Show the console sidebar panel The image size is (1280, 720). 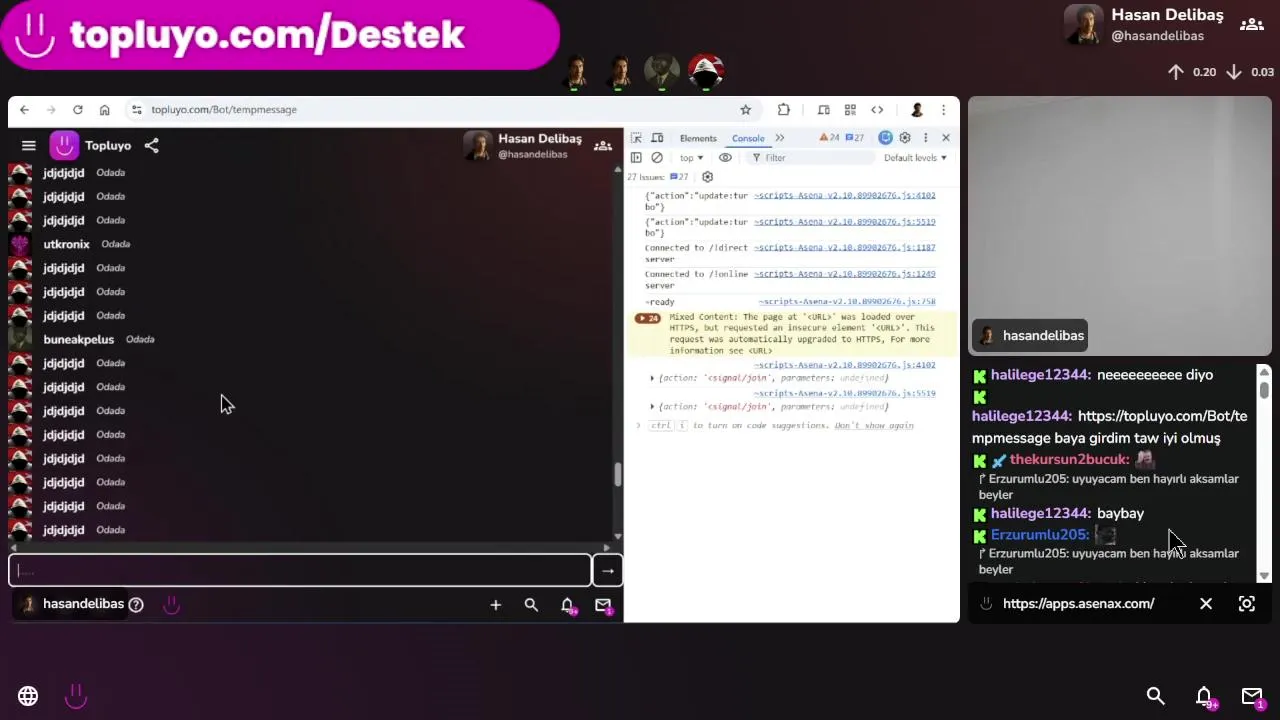point(636,158)
